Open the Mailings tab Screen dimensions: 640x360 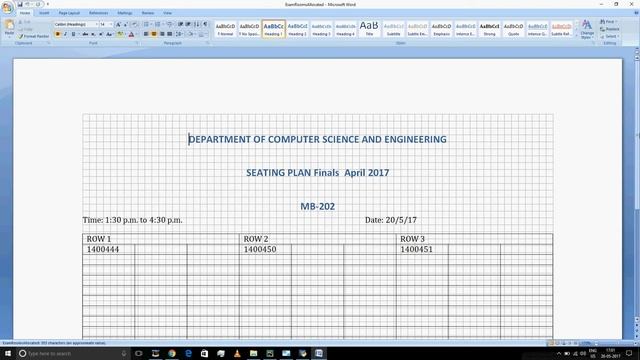(x=125, y=13)
